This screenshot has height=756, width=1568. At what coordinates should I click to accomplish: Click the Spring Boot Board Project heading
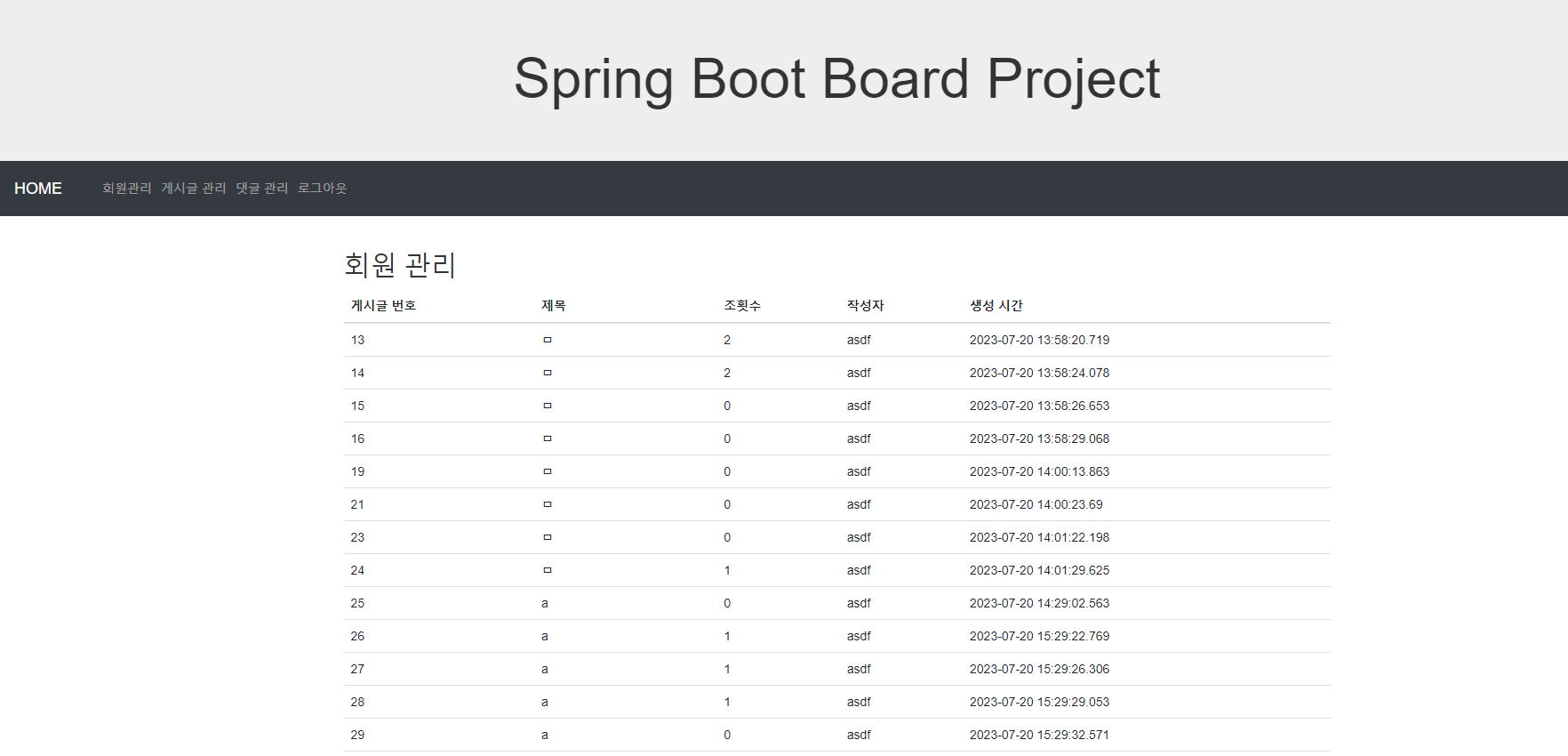pyautogui.click(x=836, y=79)
